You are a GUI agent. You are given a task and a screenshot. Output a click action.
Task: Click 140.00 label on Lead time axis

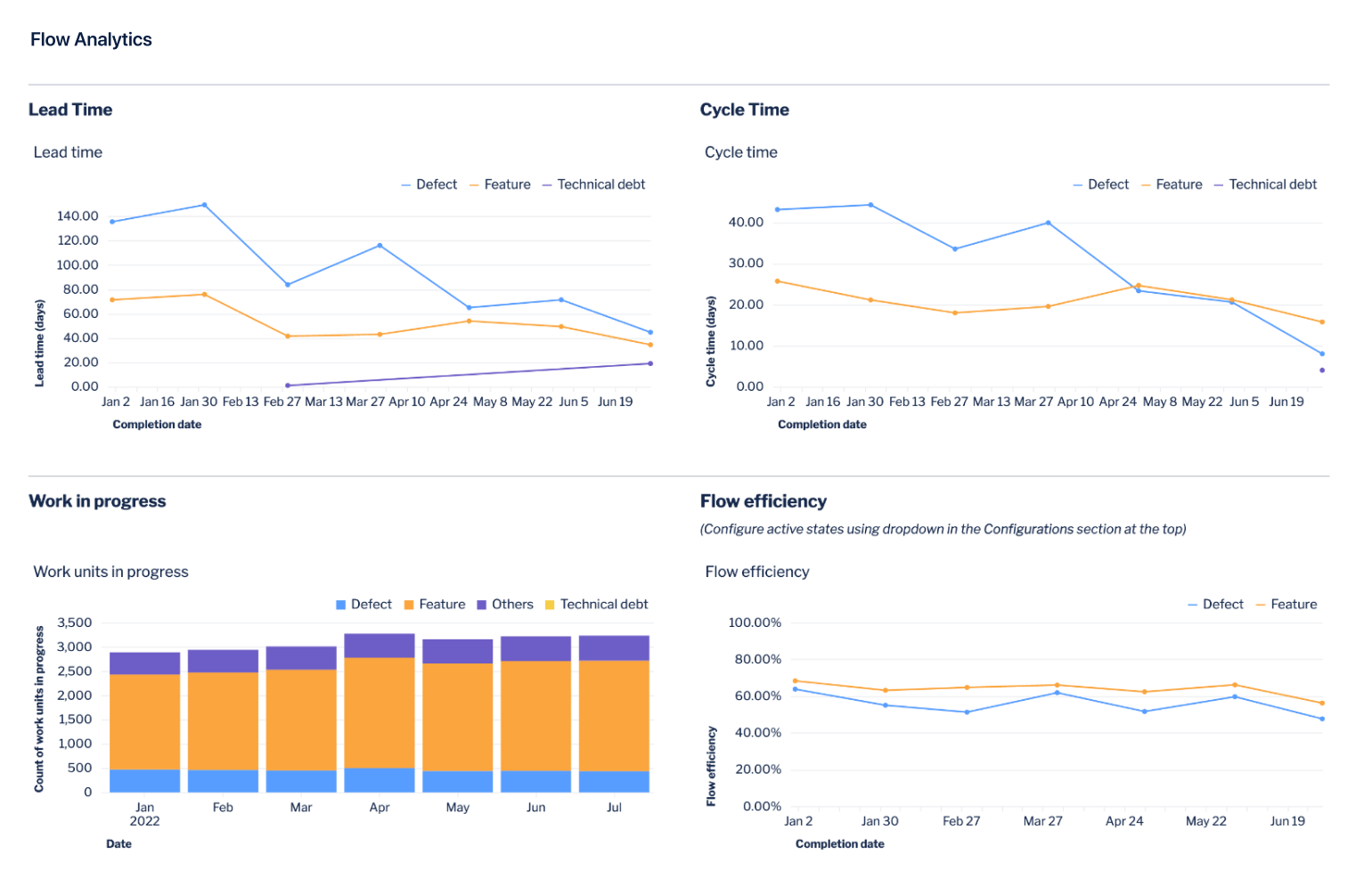pos(78,216)
